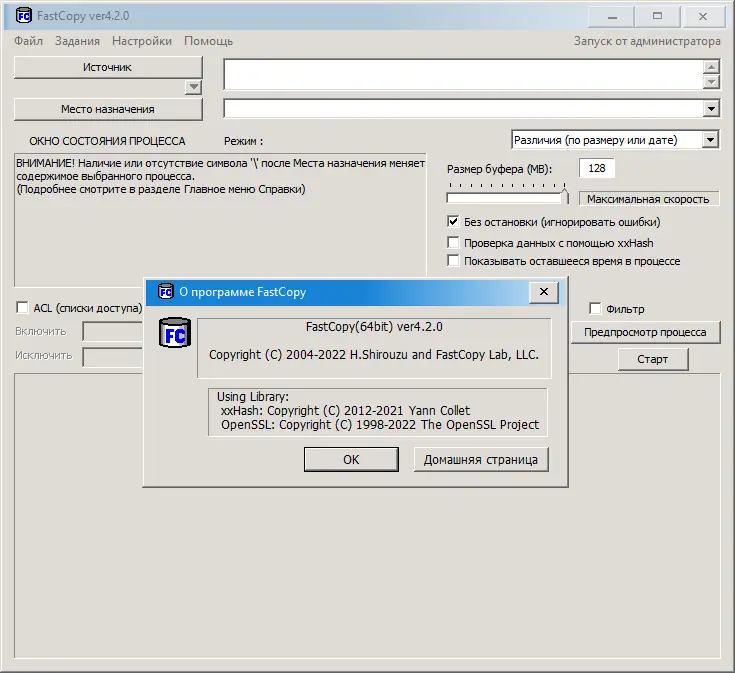
Task: Expand the destination path dropdown
Action: click(711, 109)
